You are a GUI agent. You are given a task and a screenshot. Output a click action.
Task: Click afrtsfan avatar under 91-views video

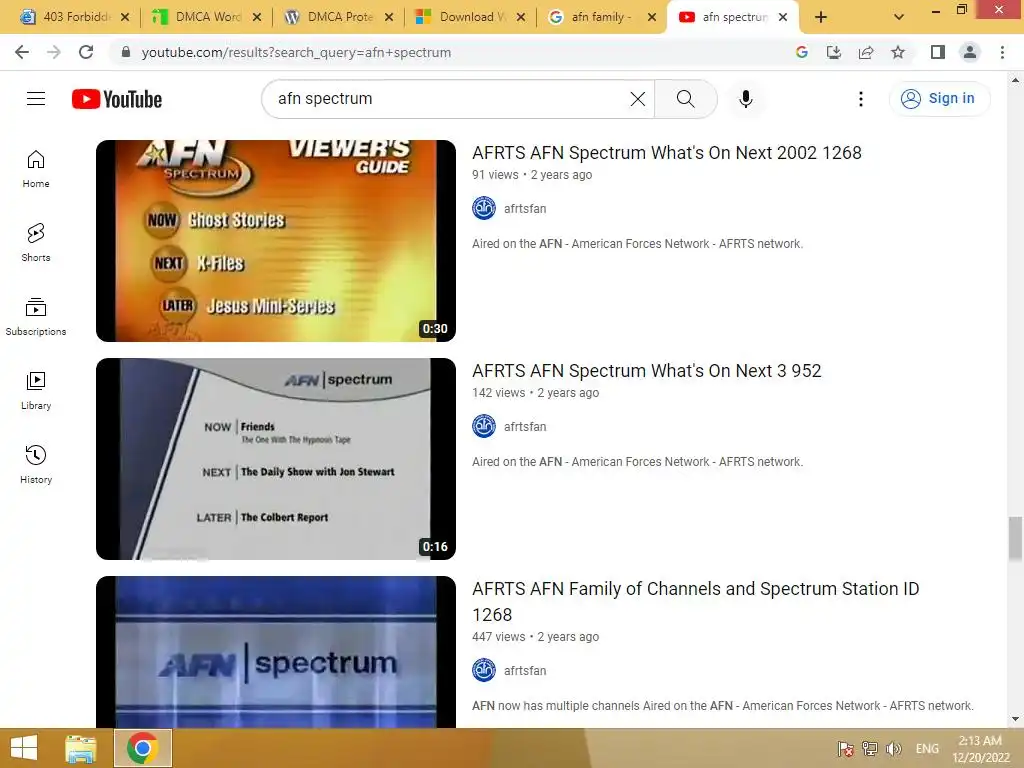point(484,208)
